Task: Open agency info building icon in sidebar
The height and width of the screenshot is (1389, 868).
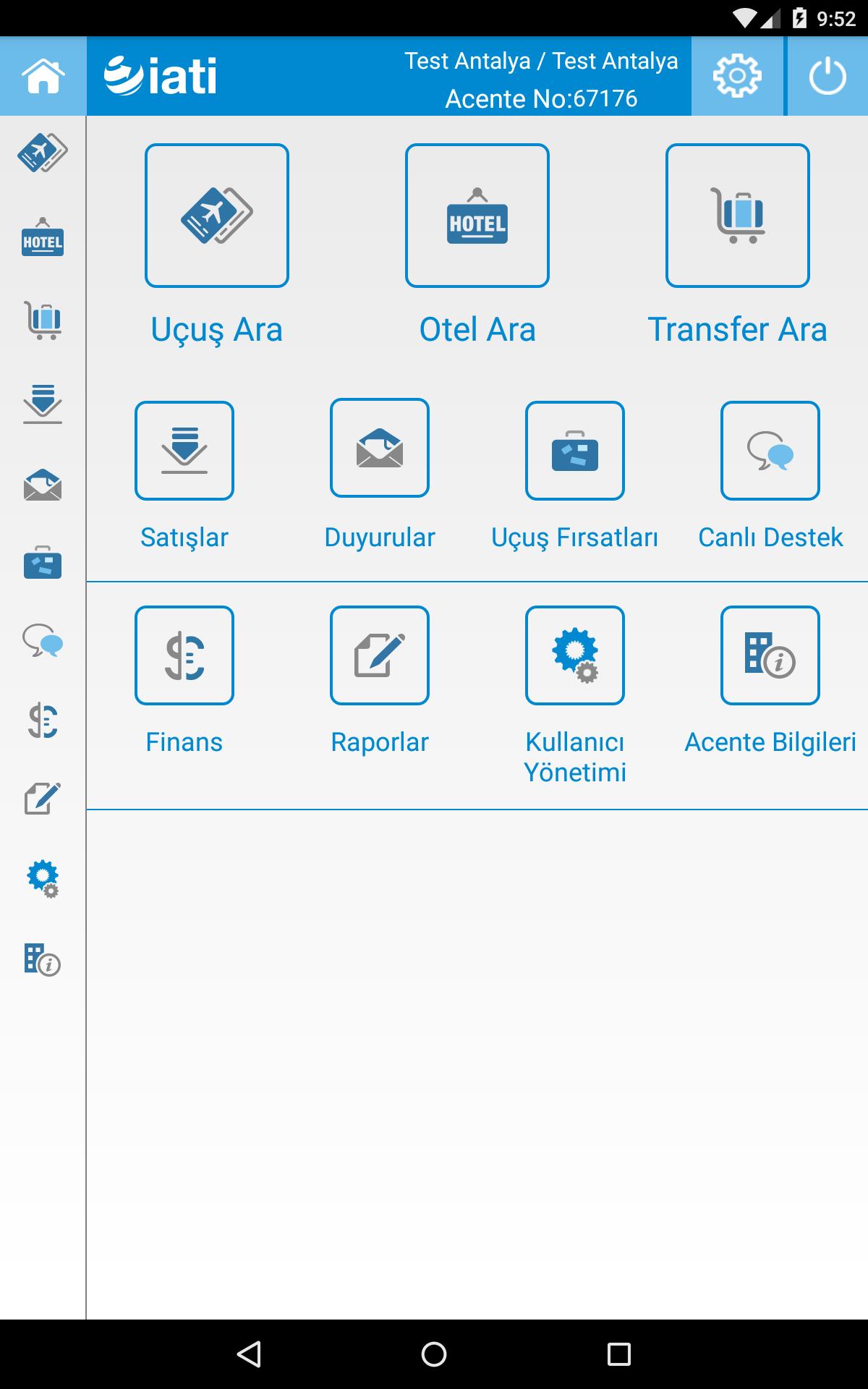Action: [43, 959]
